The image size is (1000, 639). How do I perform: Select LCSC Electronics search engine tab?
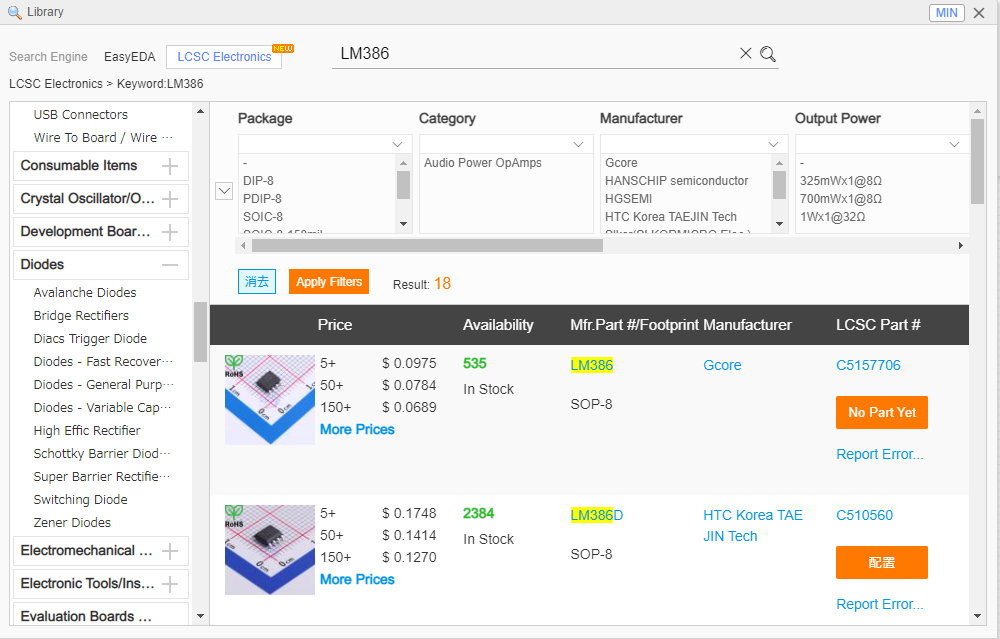click(x=224, y=57)
